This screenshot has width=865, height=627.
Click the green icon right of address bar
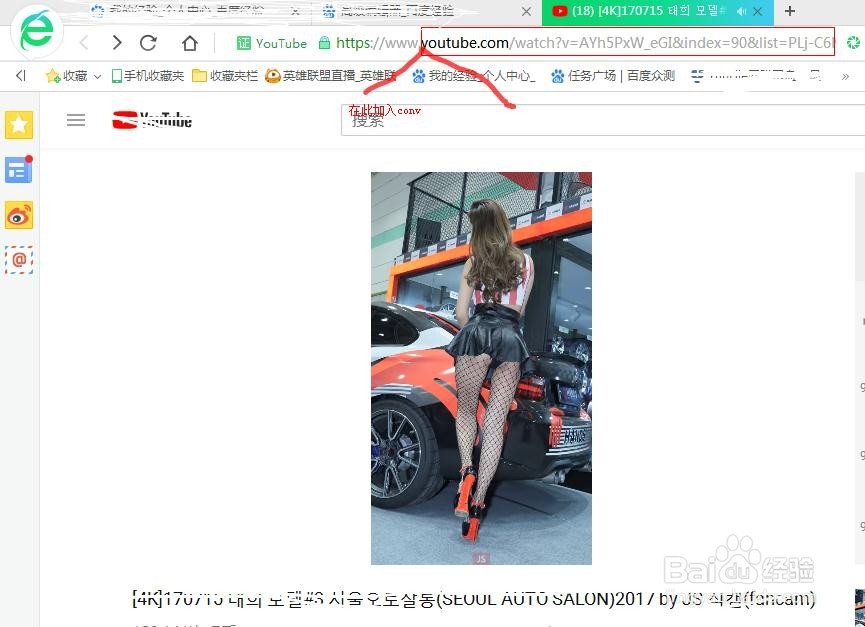point(853,42)
